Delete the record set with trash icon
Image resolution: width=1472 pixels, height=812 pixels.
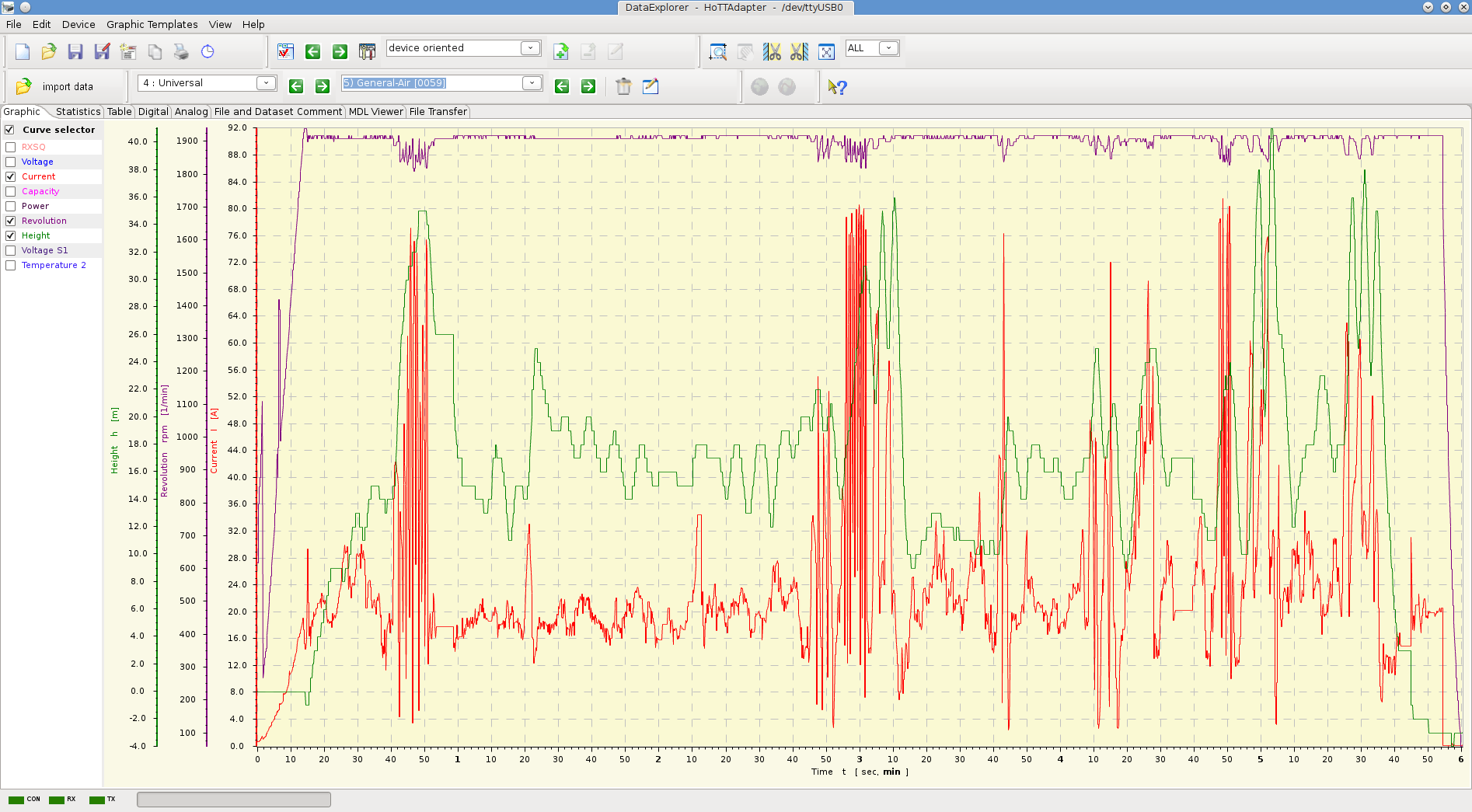point(623,86)
